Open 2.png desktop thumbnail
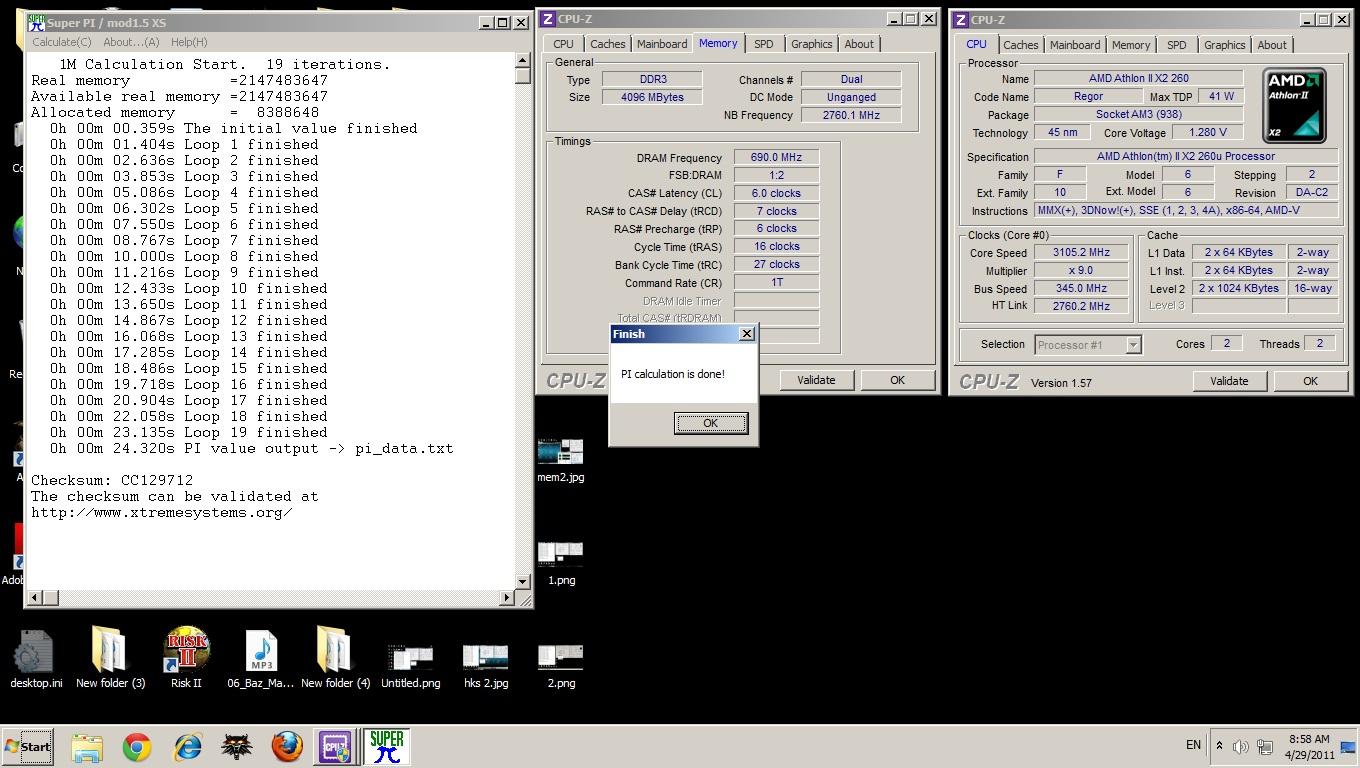Image resolution: width=1360 pixels, height=768 pixels. 561,666
